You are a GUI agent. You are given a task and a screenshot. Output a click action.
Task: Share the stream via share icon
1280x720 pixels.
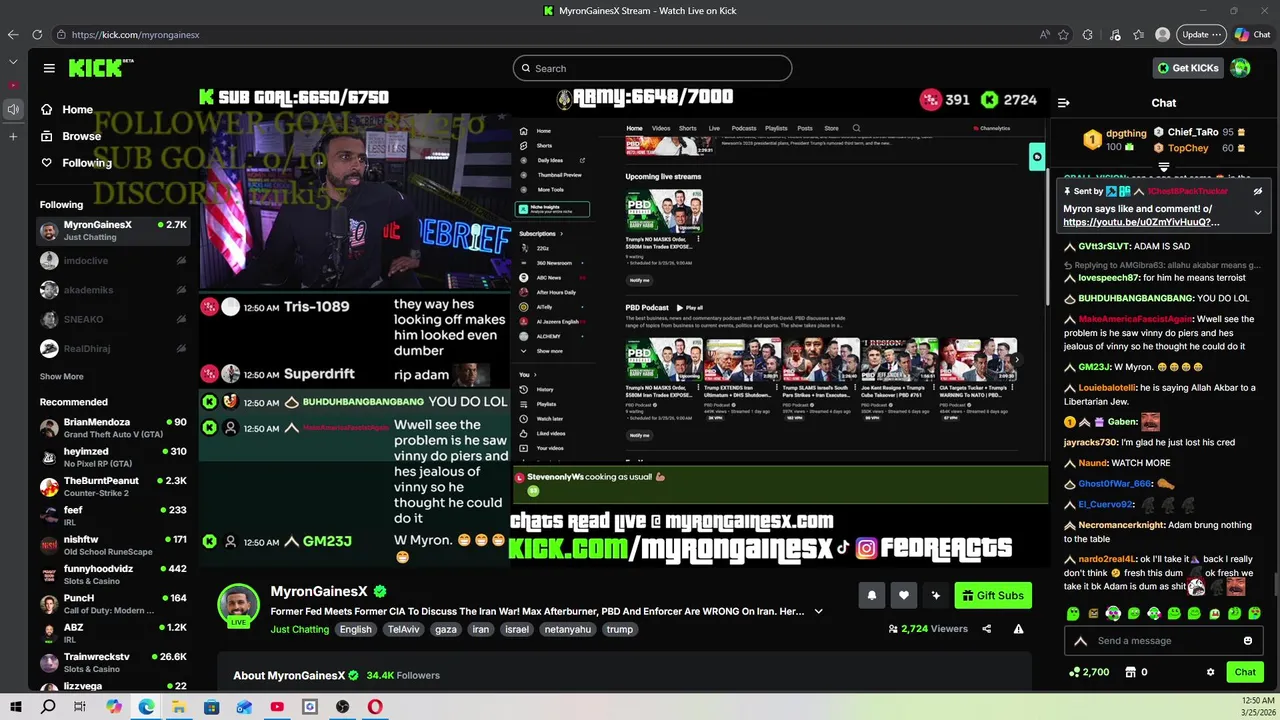pyautogui.click(x=987, y=629)
